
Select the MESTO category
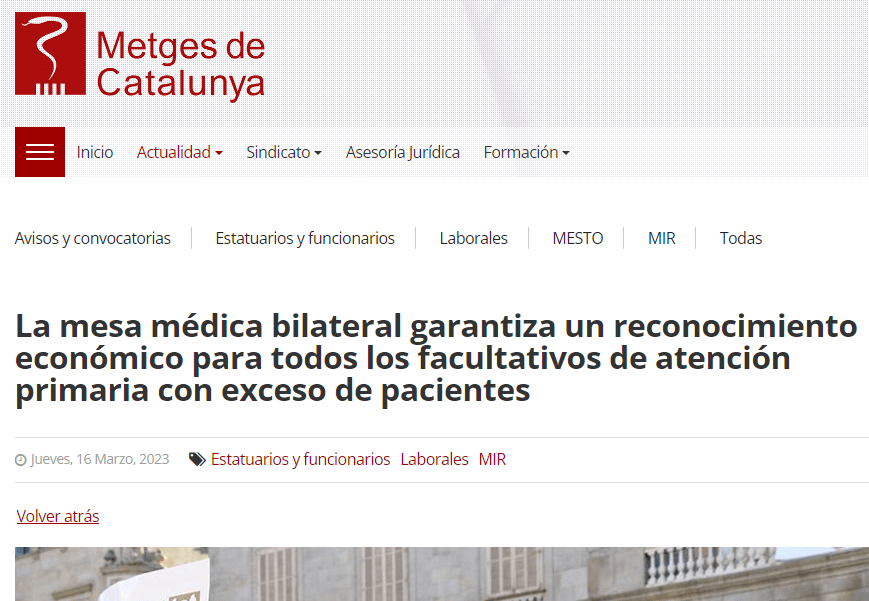click(x=578, y=238)
